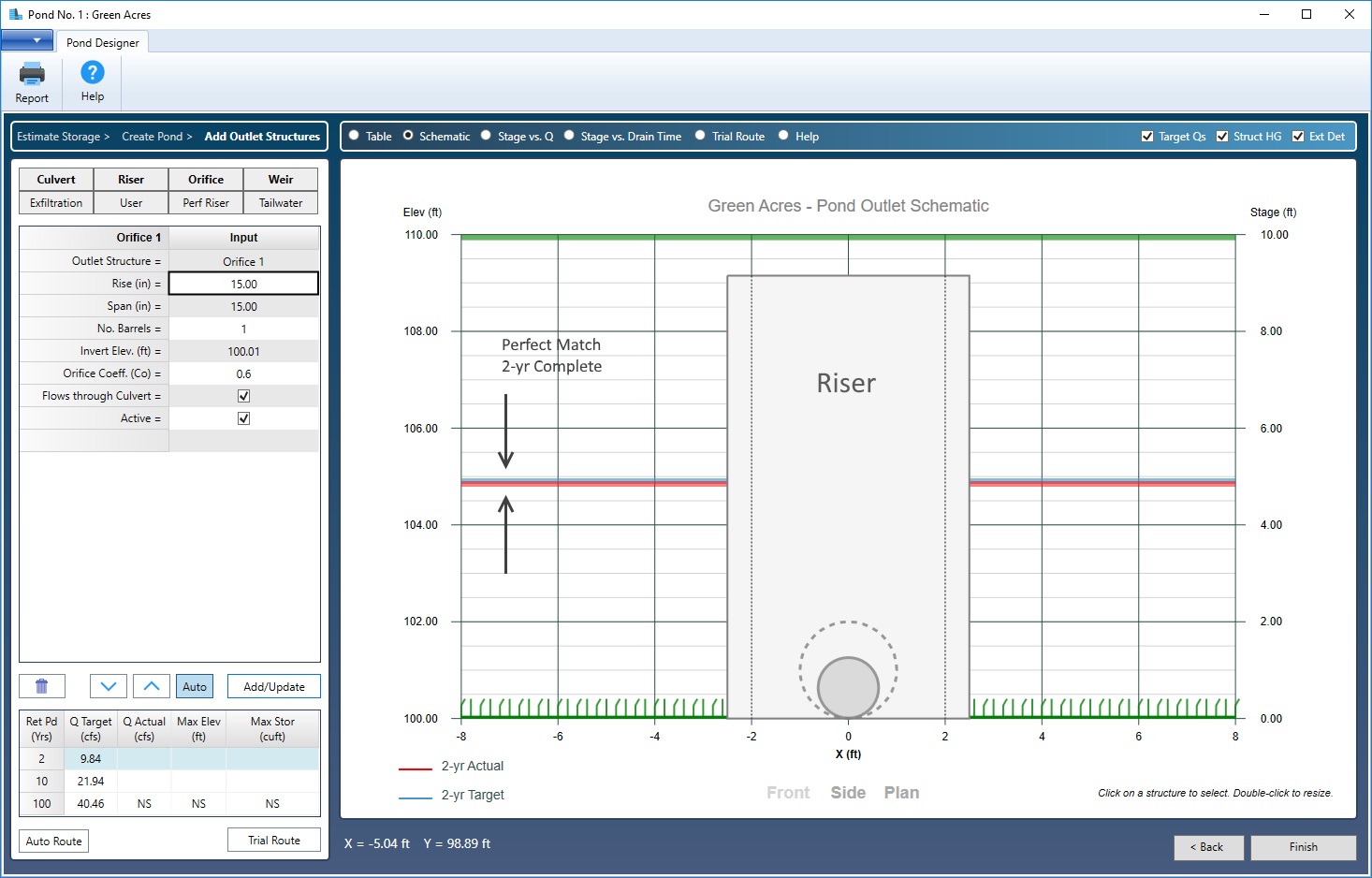The width and height of the screenshot is (1372, 878).
Task: Open the blue application menu dropdown
Action: point(27,40)
